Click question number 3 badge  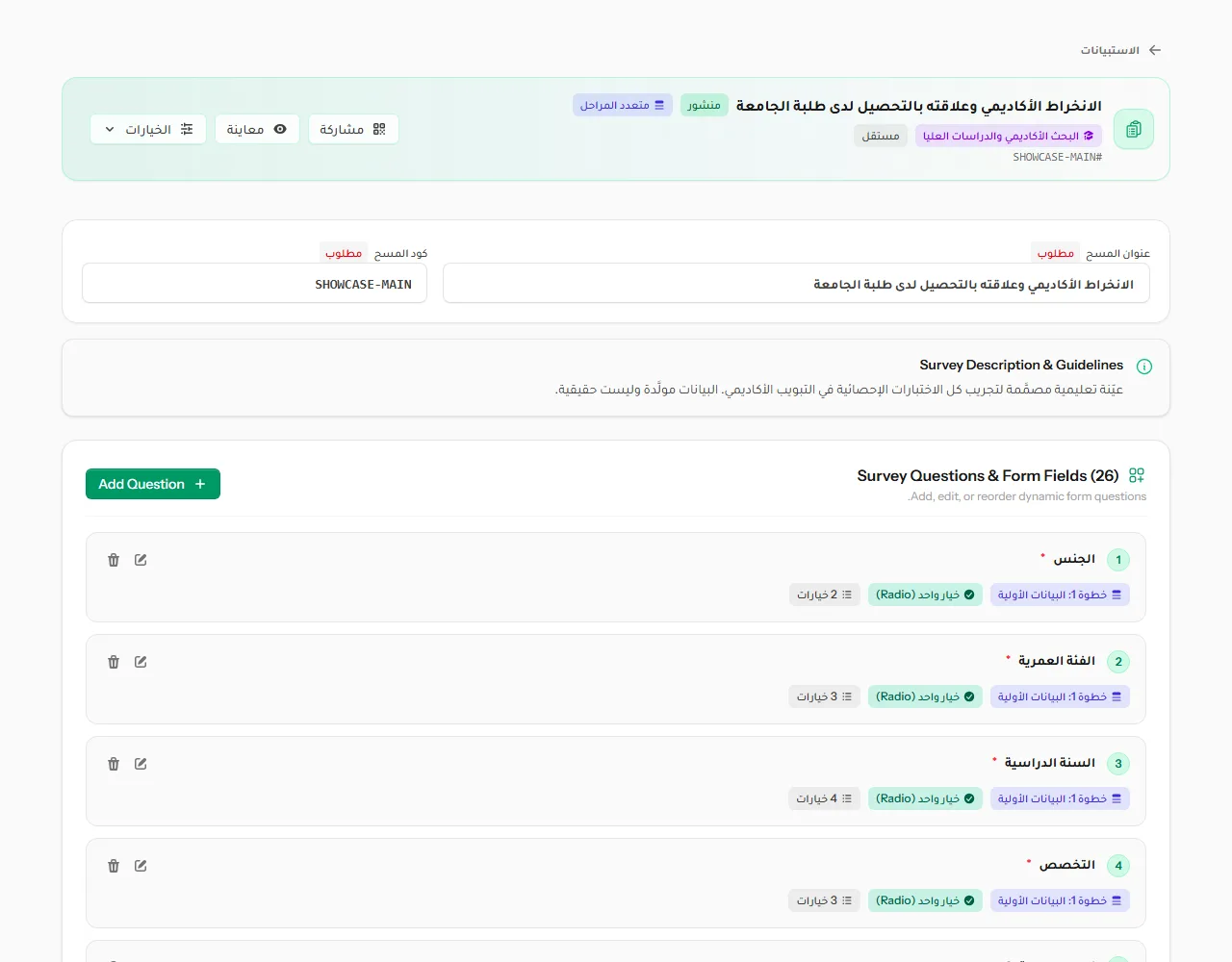click(x=1118, y=764)
